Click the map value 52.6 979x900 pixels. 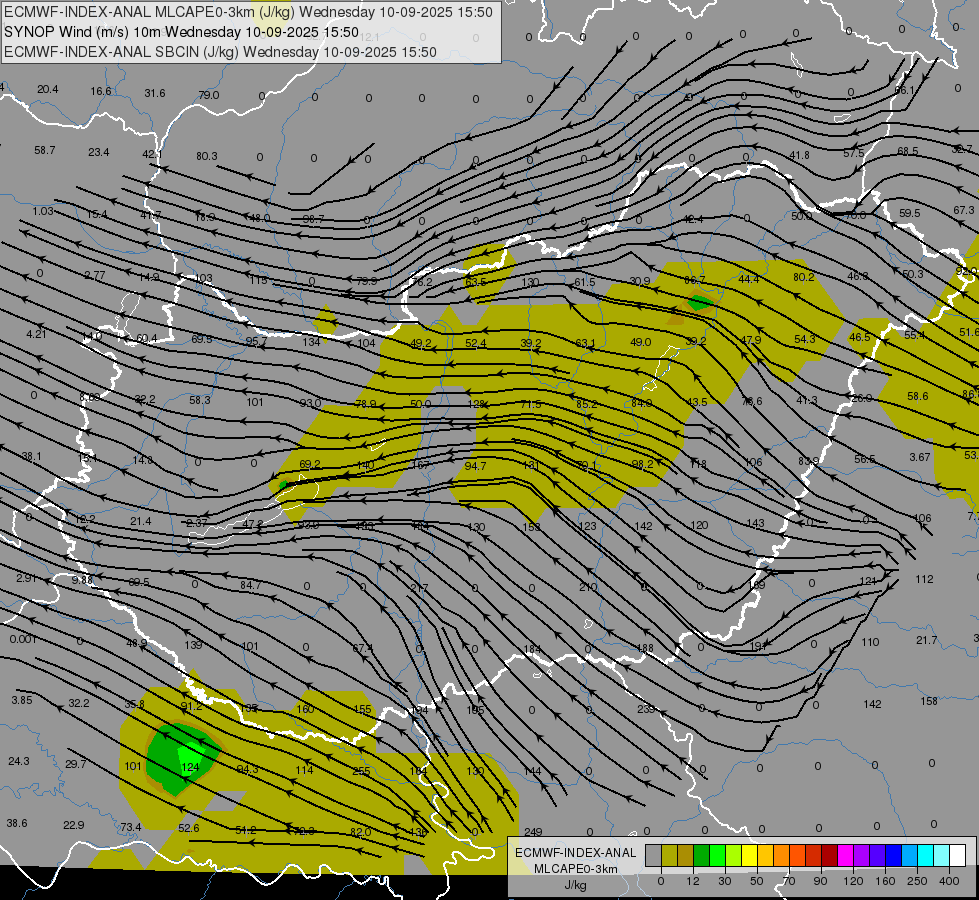189,828
